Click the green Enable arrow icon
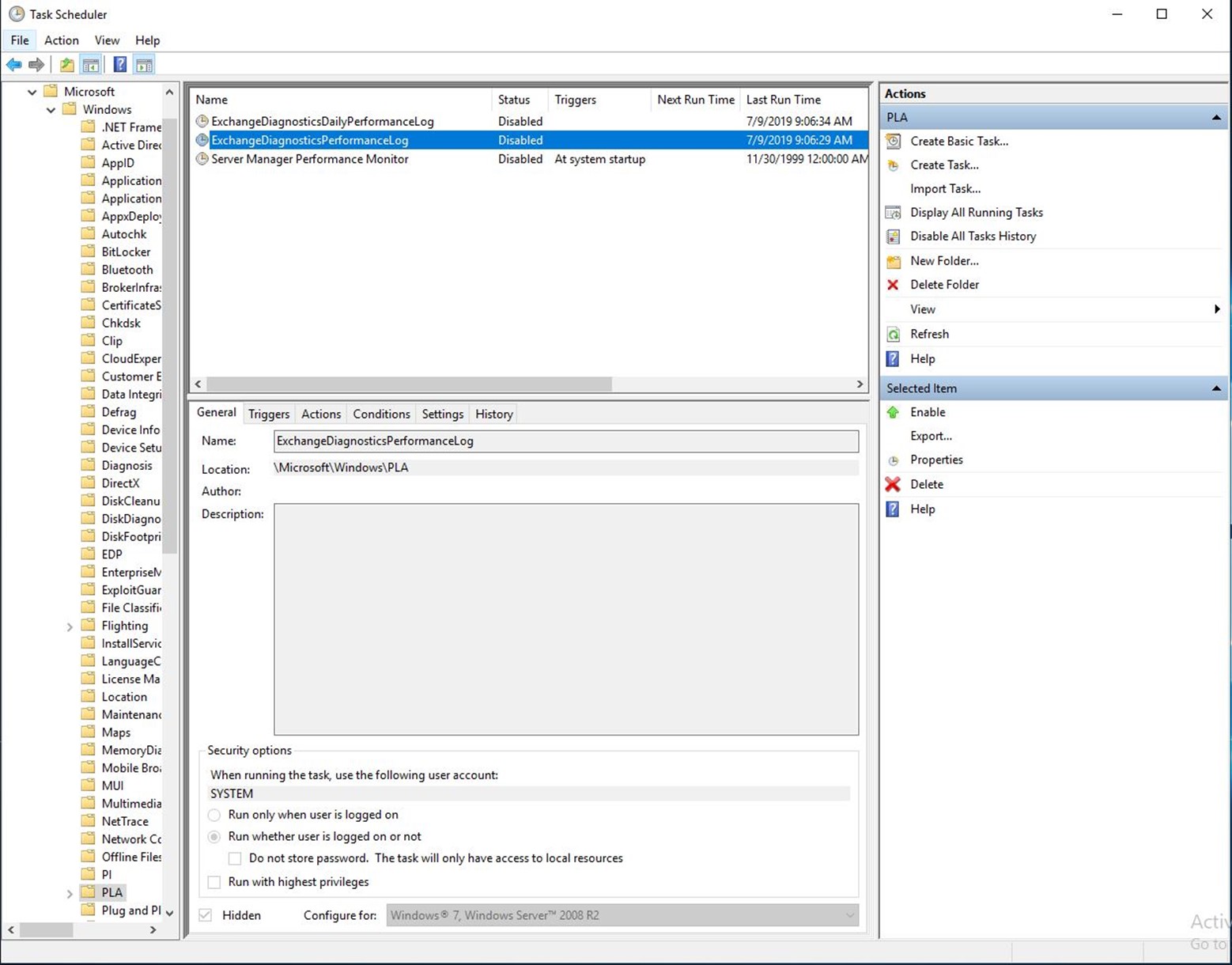Image resolution: width=1232 pixels, height=965 pixels. pos(894,412)
